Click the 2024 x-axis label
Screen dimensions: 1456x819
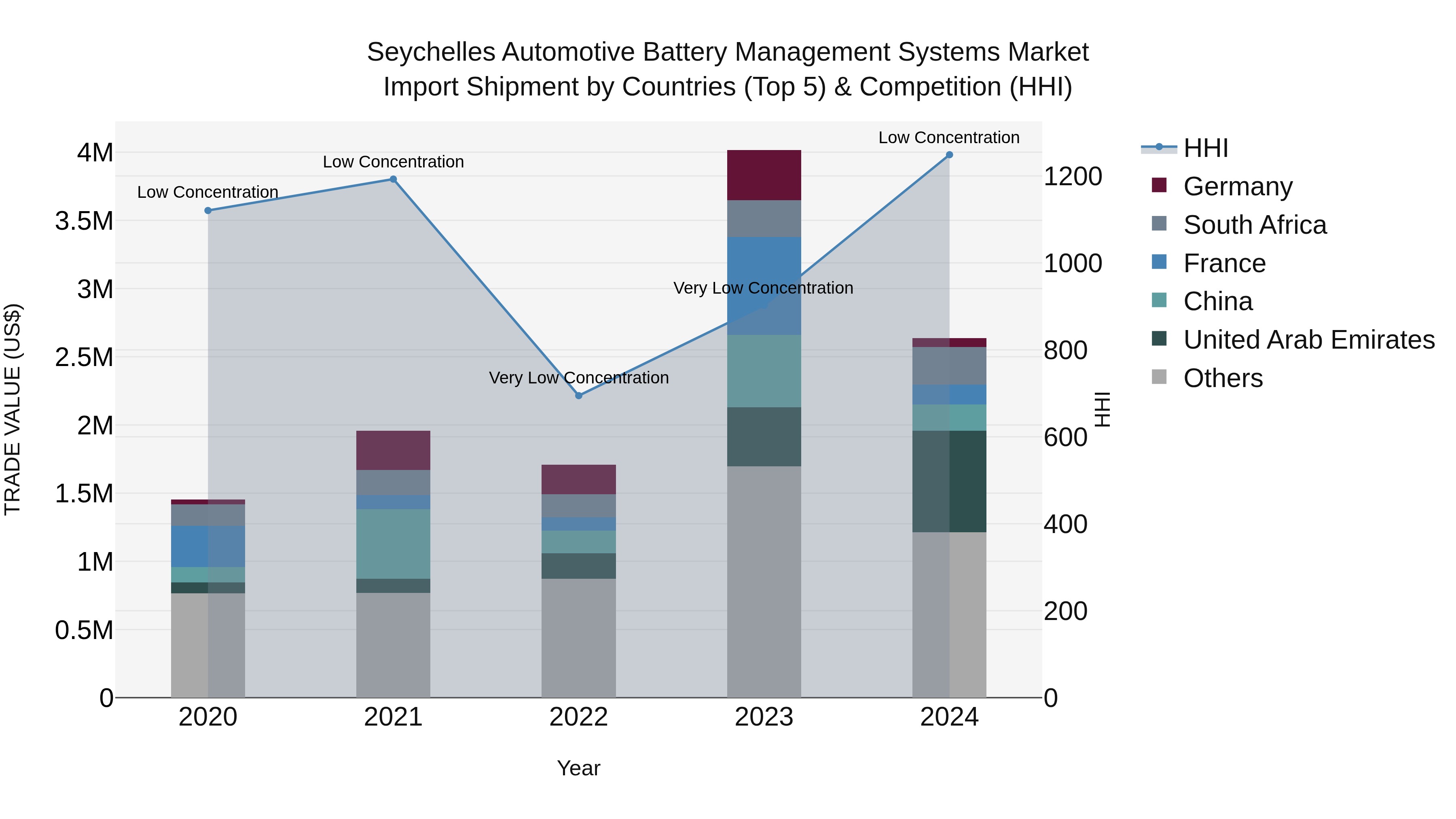coord(950,717)
